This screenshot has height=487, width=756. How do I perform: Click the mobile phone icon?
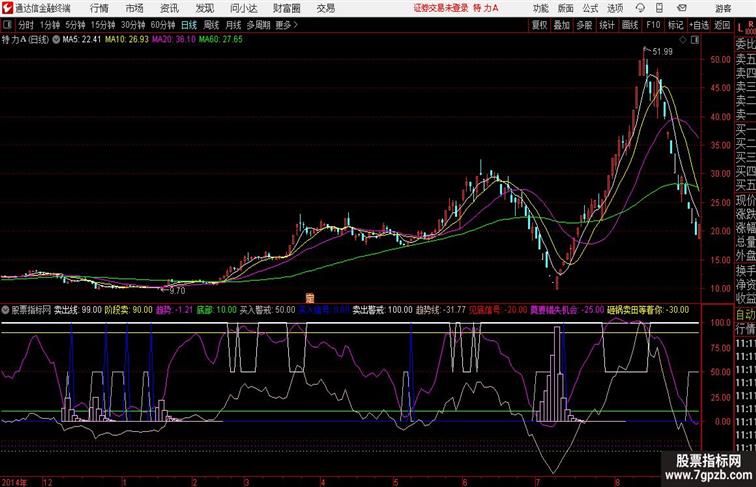click(659, 8)
